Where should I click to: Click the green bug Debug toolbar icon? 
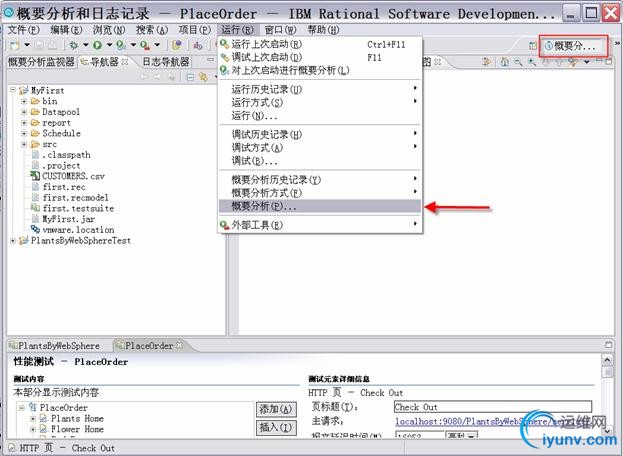74,45
